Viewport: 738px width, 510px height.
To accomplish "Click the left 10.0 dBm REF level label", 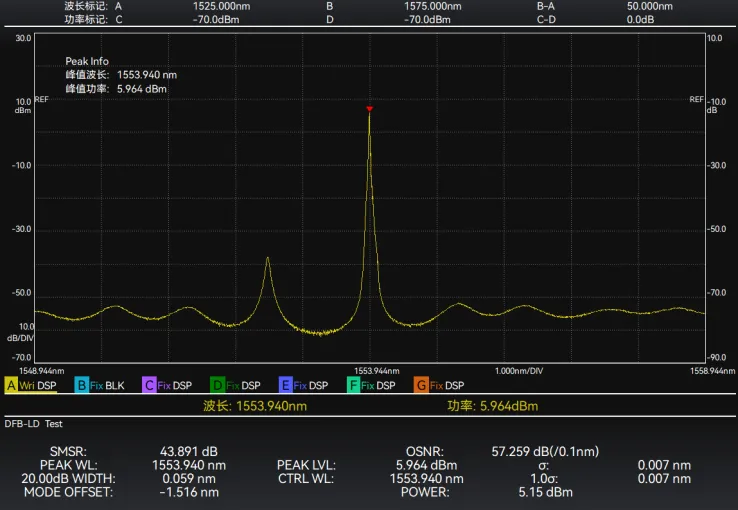I will pos(23,105).
